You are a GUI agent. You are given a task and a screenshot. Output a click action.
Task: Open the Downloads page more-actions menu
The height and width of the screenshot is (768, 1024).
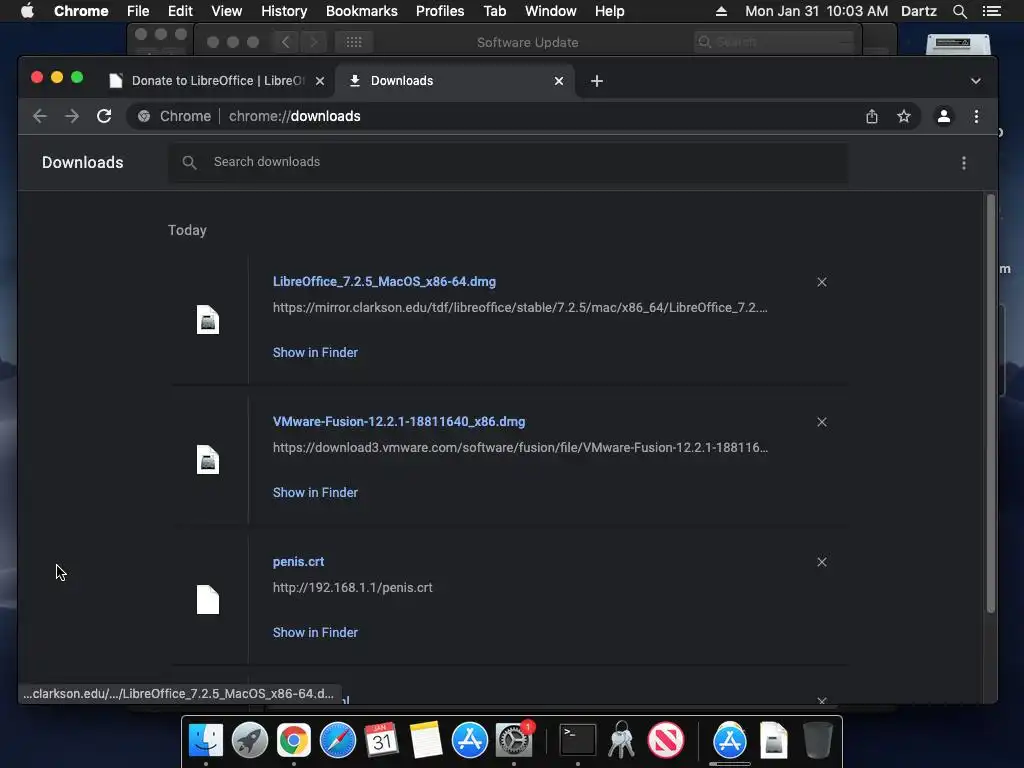click(x=964, y=163)
